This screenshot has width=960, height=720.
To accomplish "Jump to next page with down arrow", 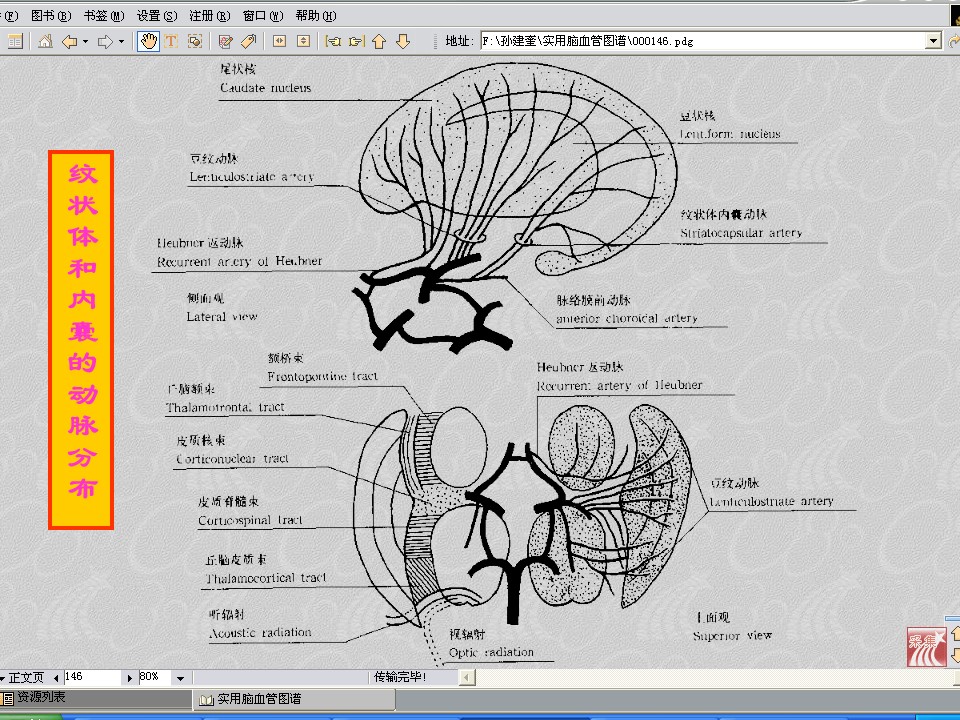I will click(403, 41).
